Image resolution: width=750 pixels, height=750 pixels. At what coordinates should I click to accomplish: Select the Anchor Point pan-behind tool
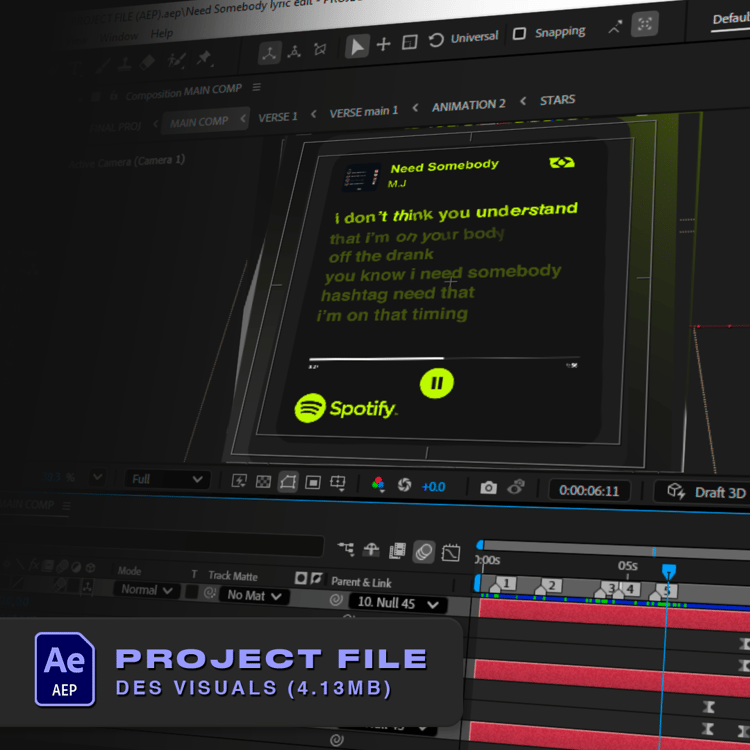pyautogui.click(x=384, y=44)
